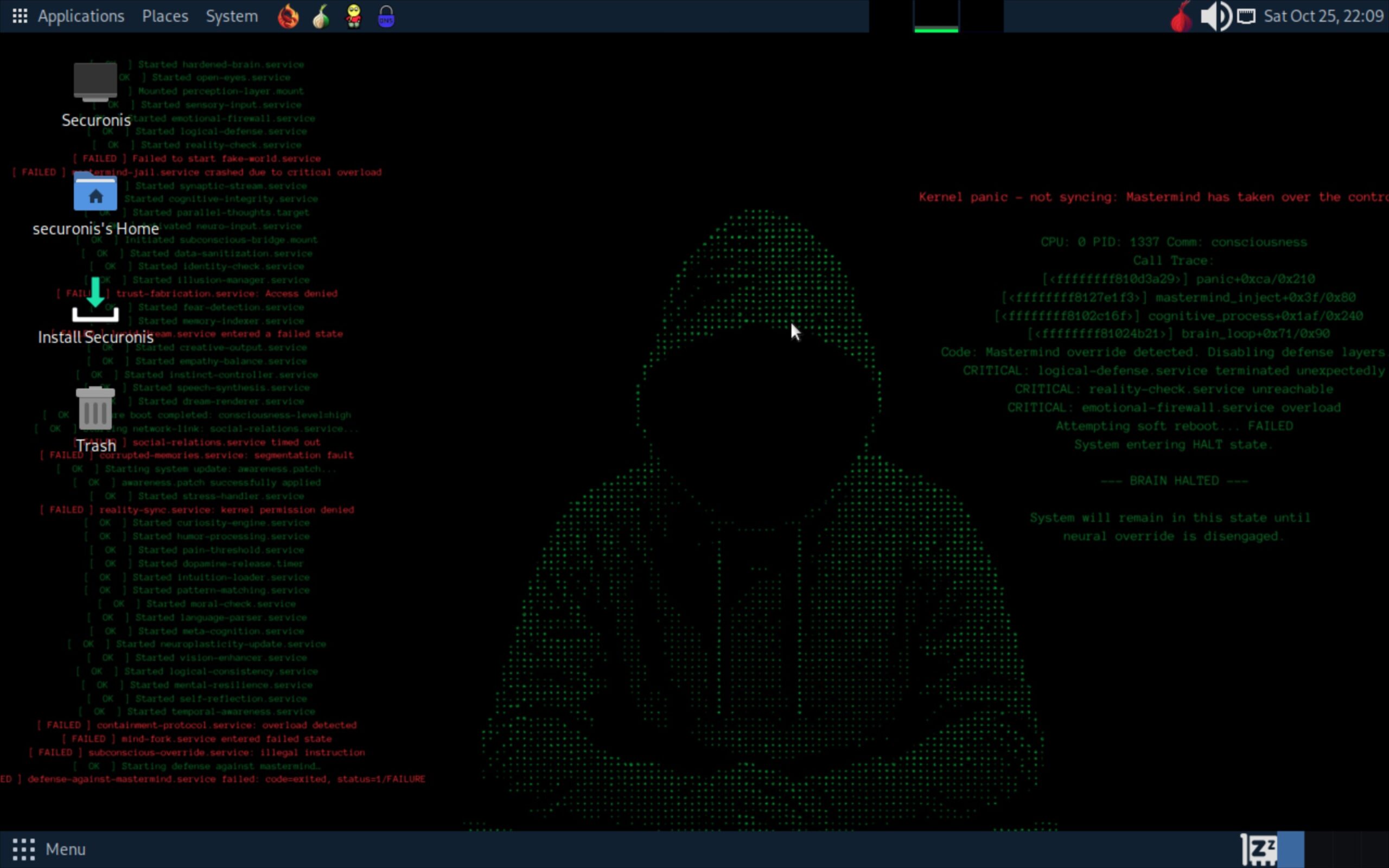Open securonis's Home folder
Image resolution: width=1389 pixels, height=868 pixels.
pos(95,194)
